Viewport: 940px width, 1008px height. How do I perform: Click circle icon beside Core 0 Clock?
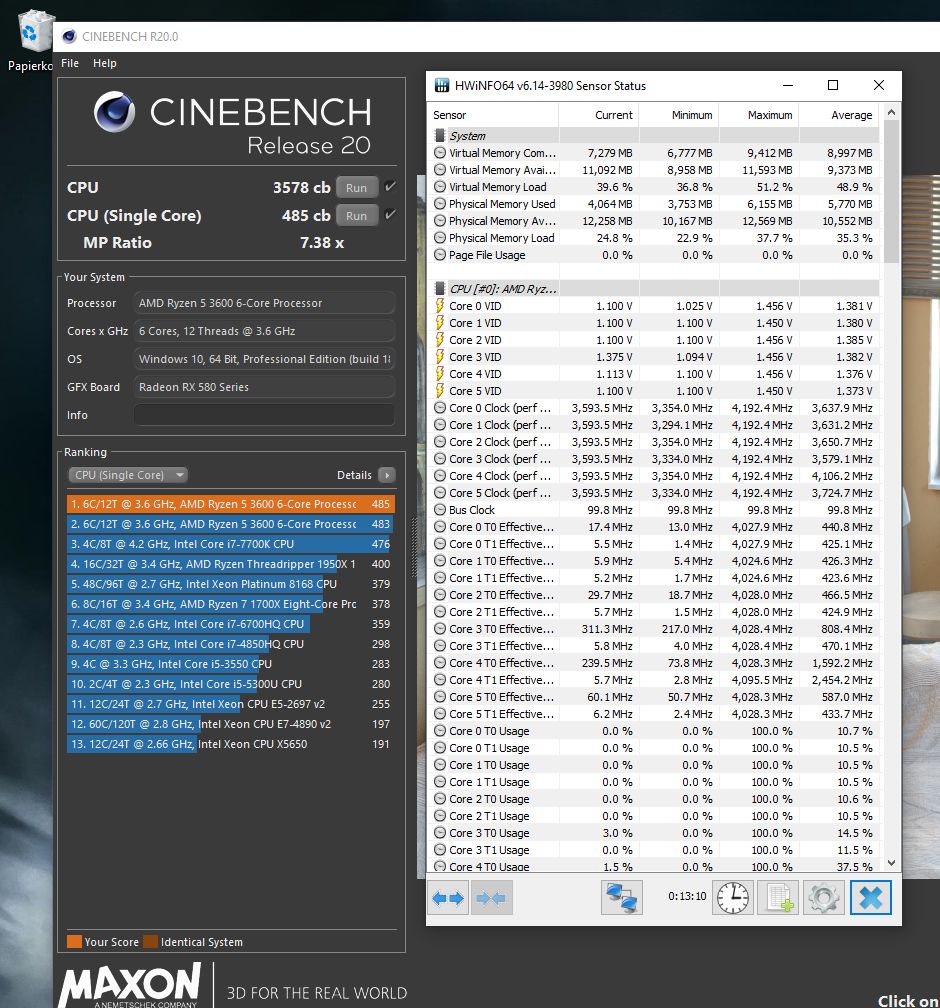(440, 408)
